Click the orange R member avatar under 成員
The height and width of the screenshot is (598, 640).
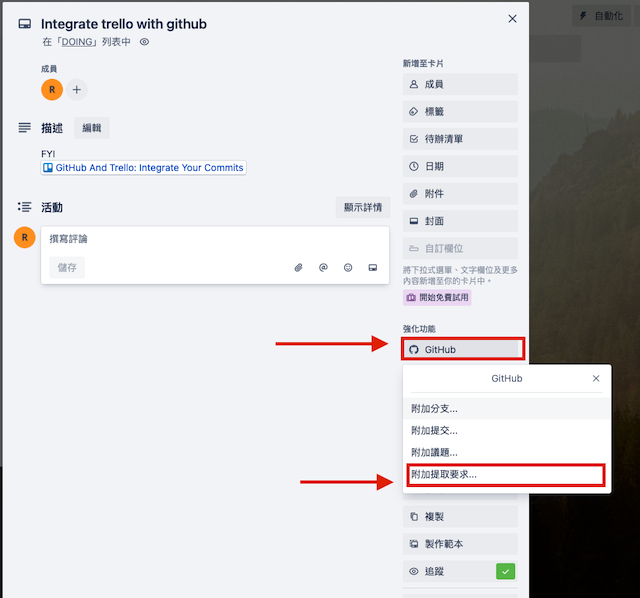52,90
